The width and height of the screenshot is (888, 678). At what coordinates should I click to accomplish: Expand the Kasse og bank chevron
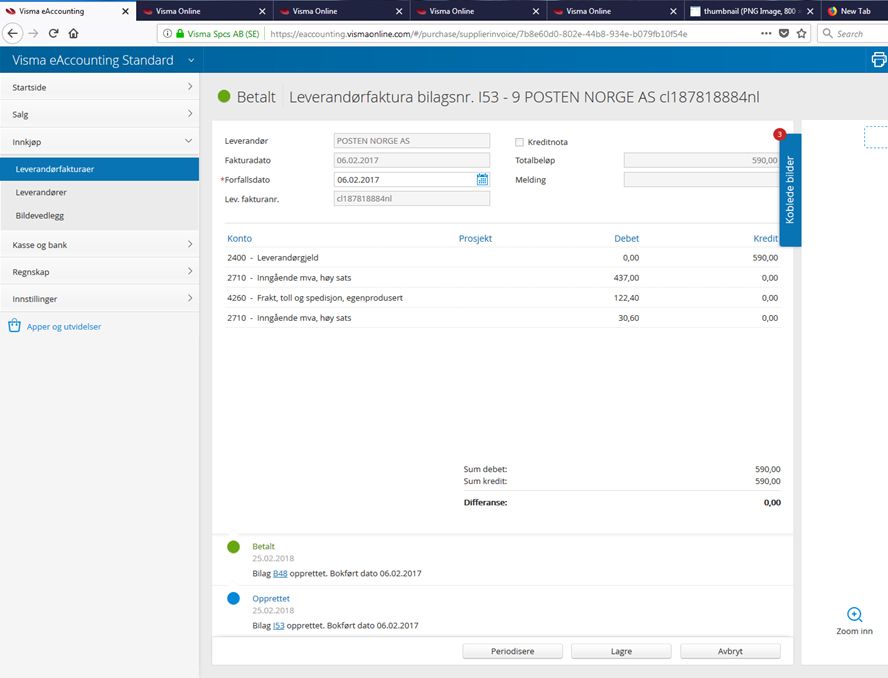[190, 244]
